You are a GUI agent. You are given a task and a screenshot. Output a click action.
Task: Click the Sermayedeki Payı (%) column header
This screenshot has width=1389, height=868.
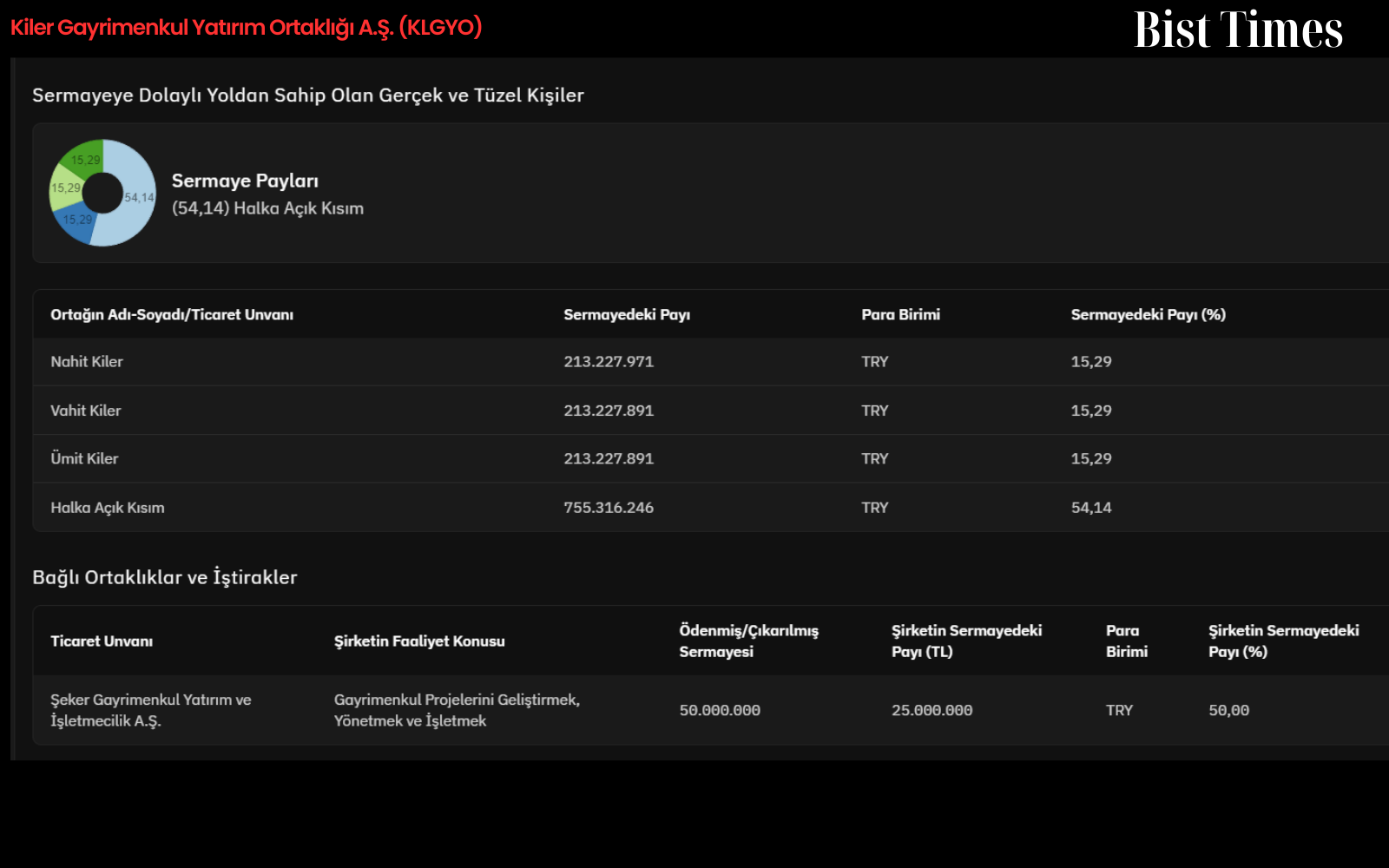coord(1148,314)
